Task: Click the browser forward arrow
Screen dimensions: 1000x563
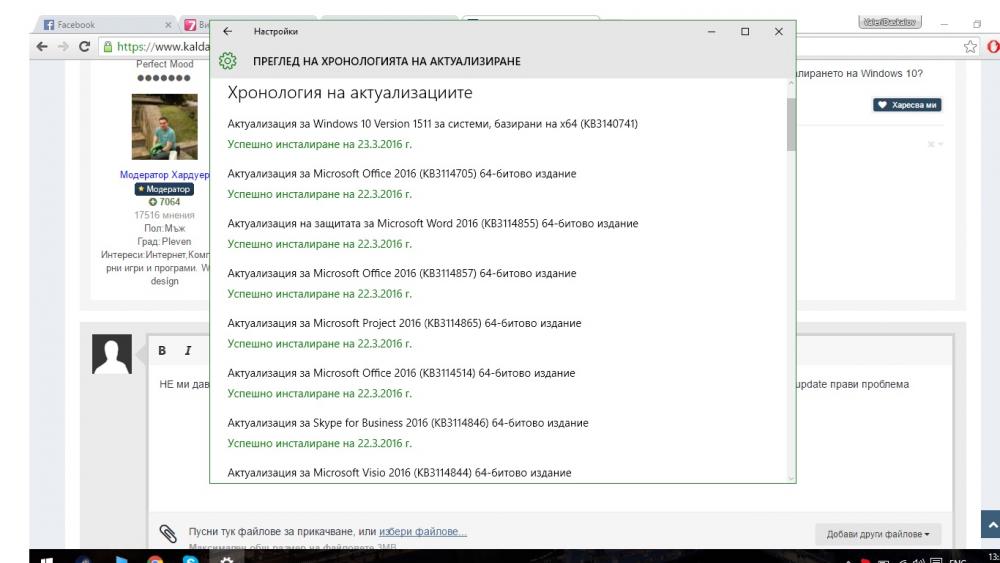Action: pos(62,47)
